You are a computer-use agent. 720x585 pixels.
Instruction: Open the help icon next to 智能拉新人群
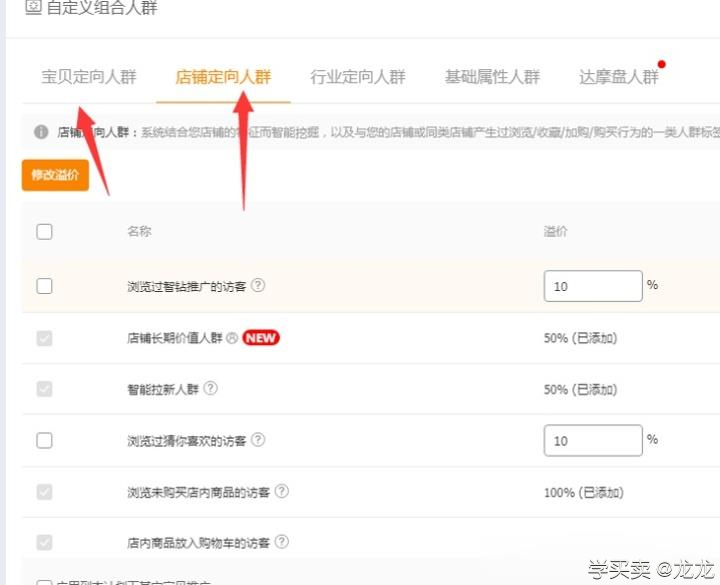click(x=210, y=388)
